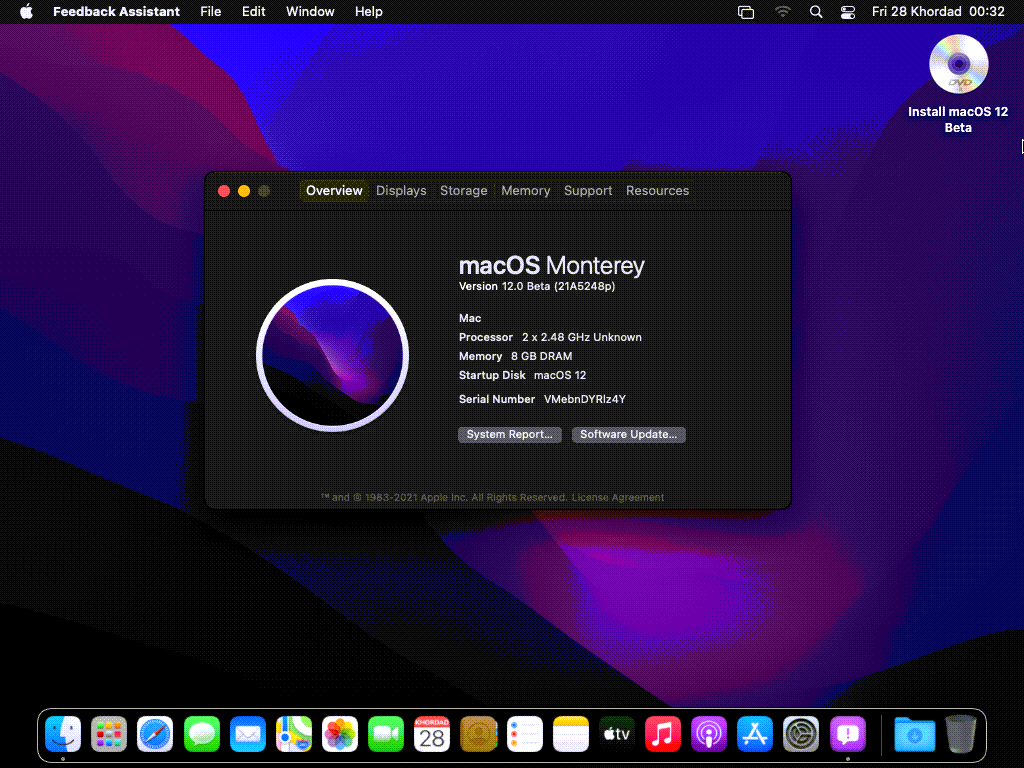This screenshot has height=768, width=1024.
Task: Click the System Report button
Action: pyautogui.click(x=509, y=435)
